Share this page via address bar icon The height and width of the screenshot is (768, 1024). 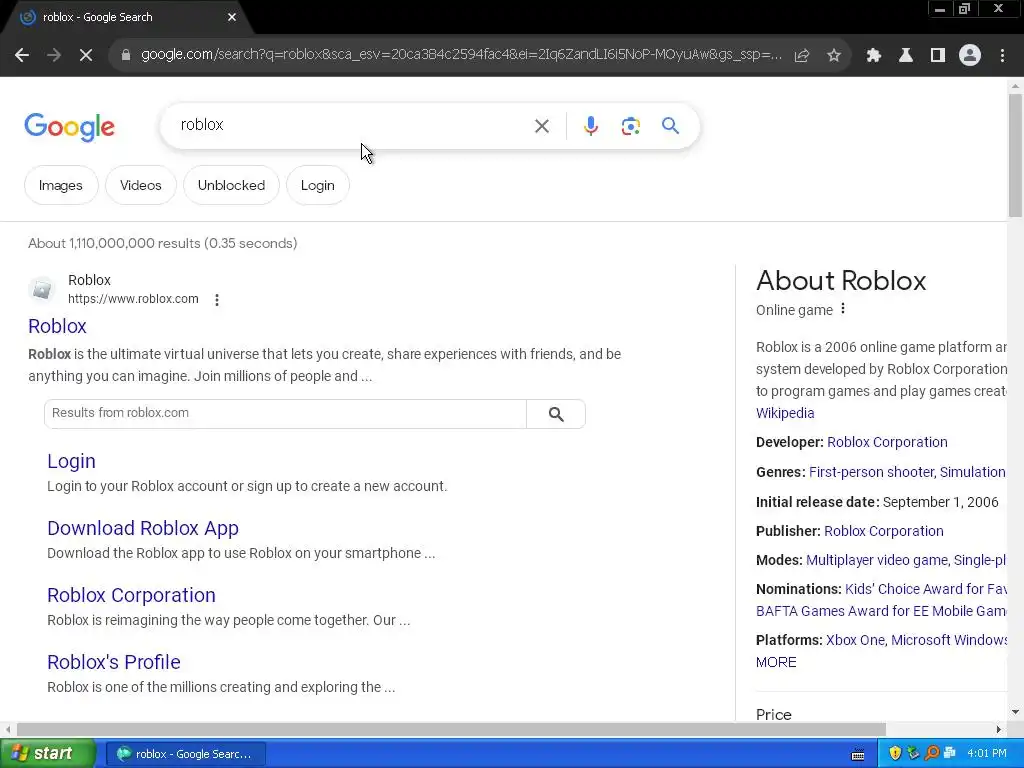pos(802,56)
